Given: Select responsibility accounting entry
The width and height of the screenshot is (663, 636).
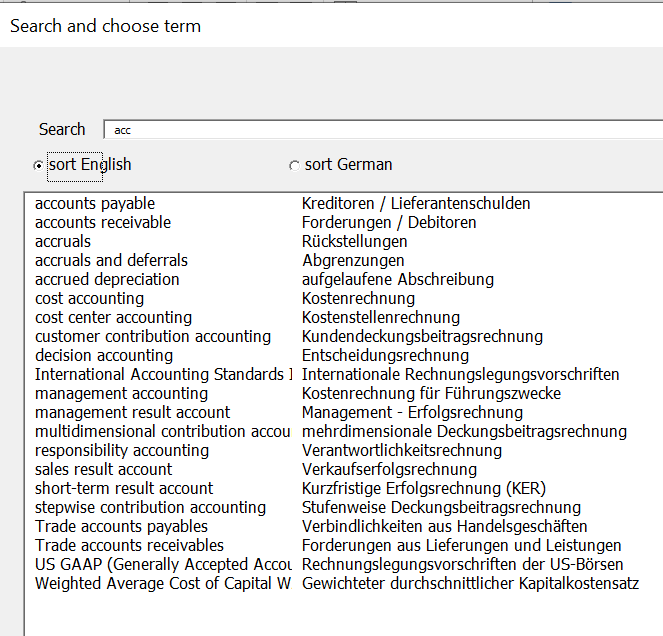Looking at the screenshot, I should pos(122,451).
